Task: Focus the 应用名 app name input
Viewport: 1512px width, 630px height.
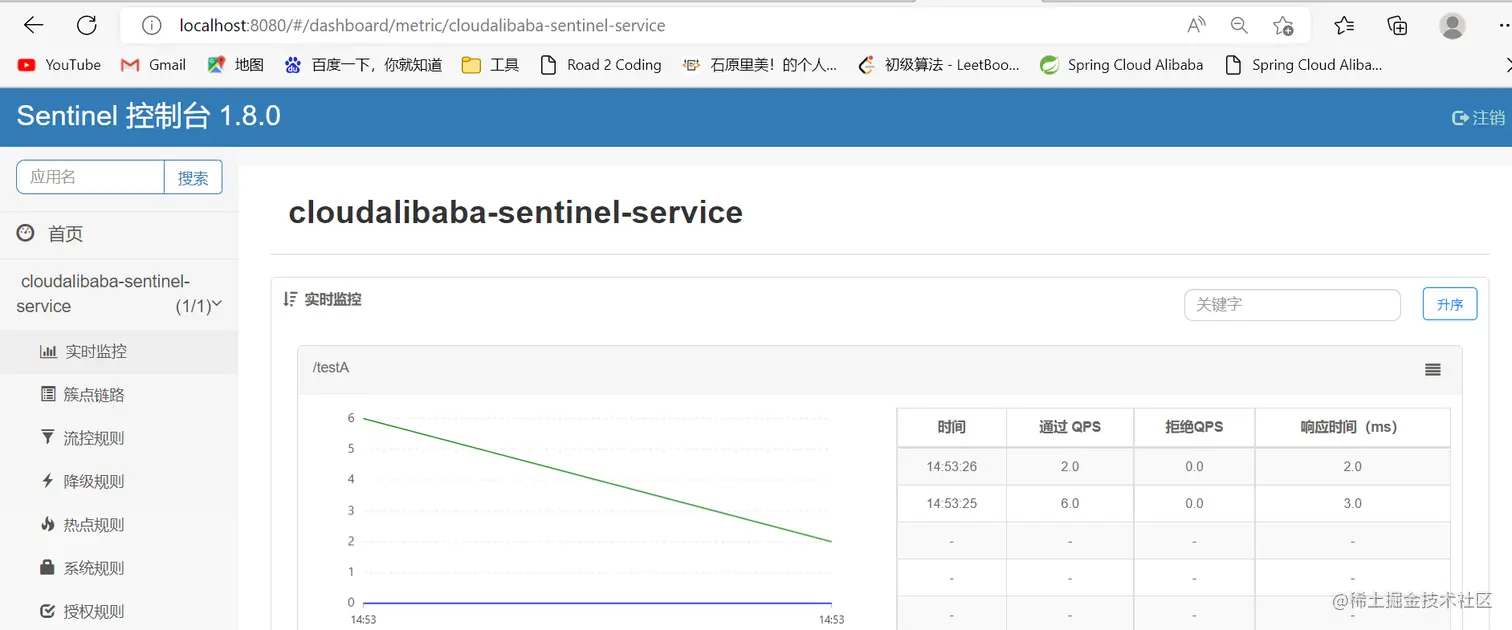Action: pyautogui.click(x=90, y=177)
